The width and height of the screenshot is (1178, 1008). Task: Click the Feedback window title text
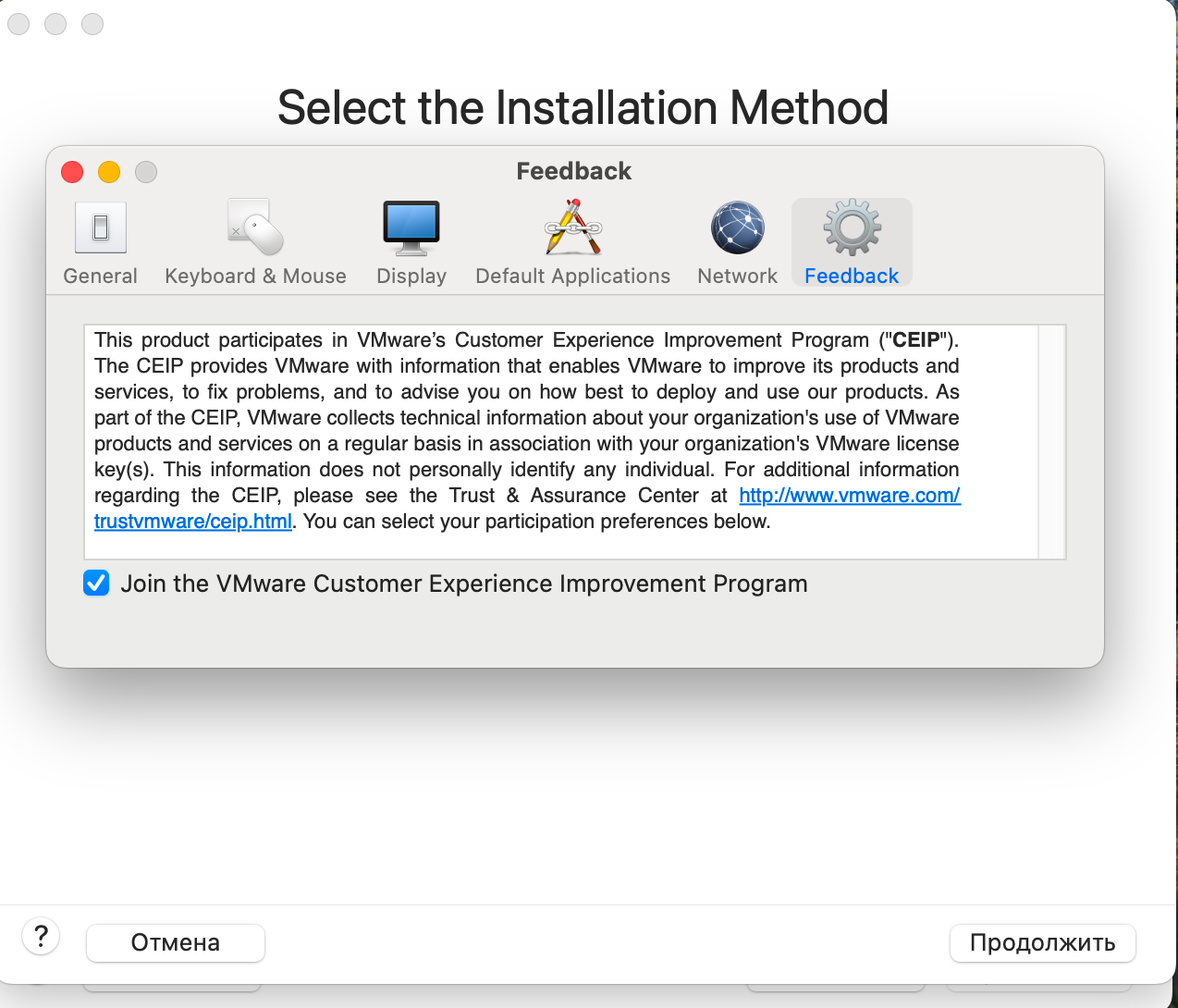[x=574, y=171]
